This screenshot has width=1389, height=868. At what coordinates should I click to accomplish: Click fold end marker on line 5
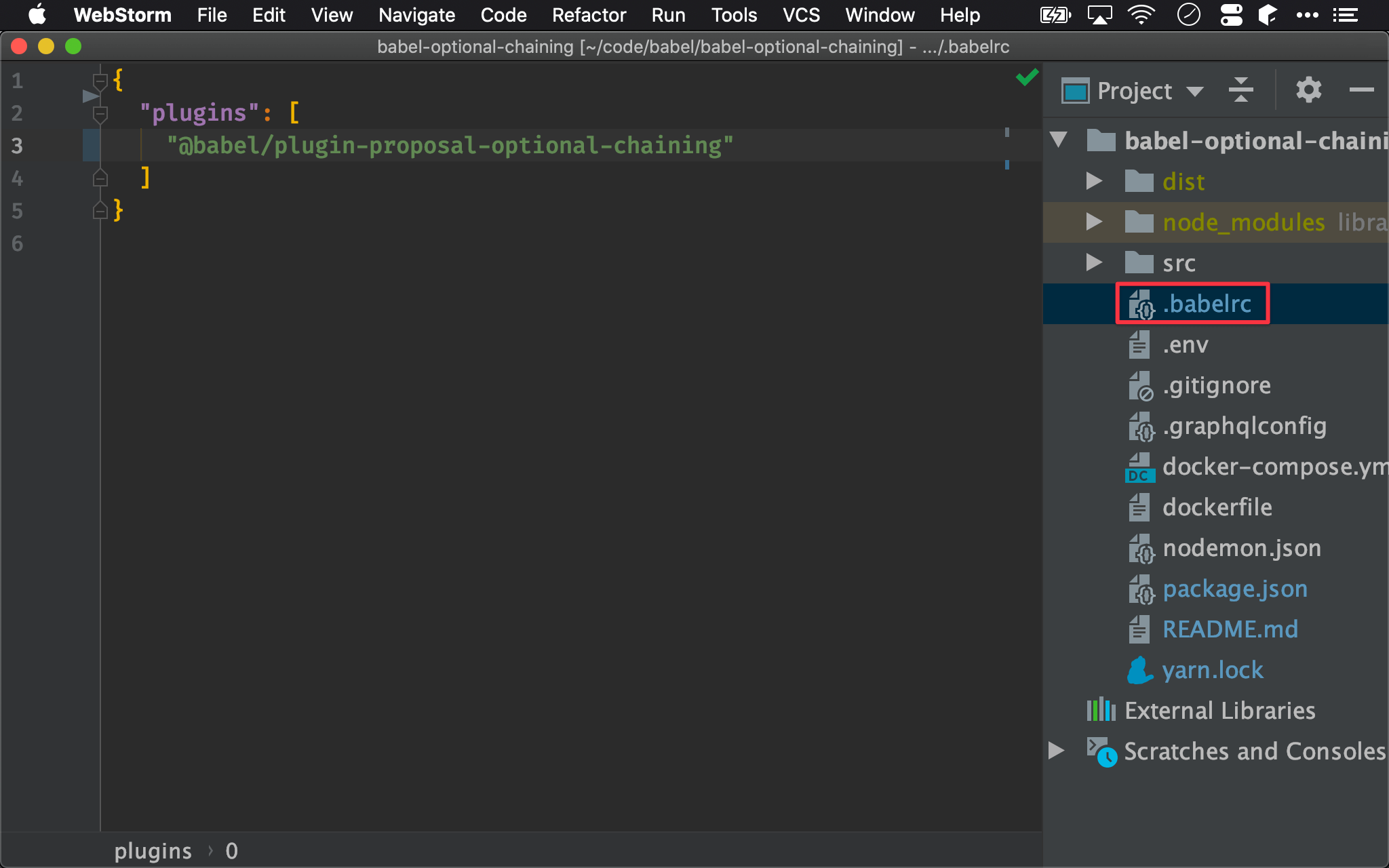tap(100, 211)
